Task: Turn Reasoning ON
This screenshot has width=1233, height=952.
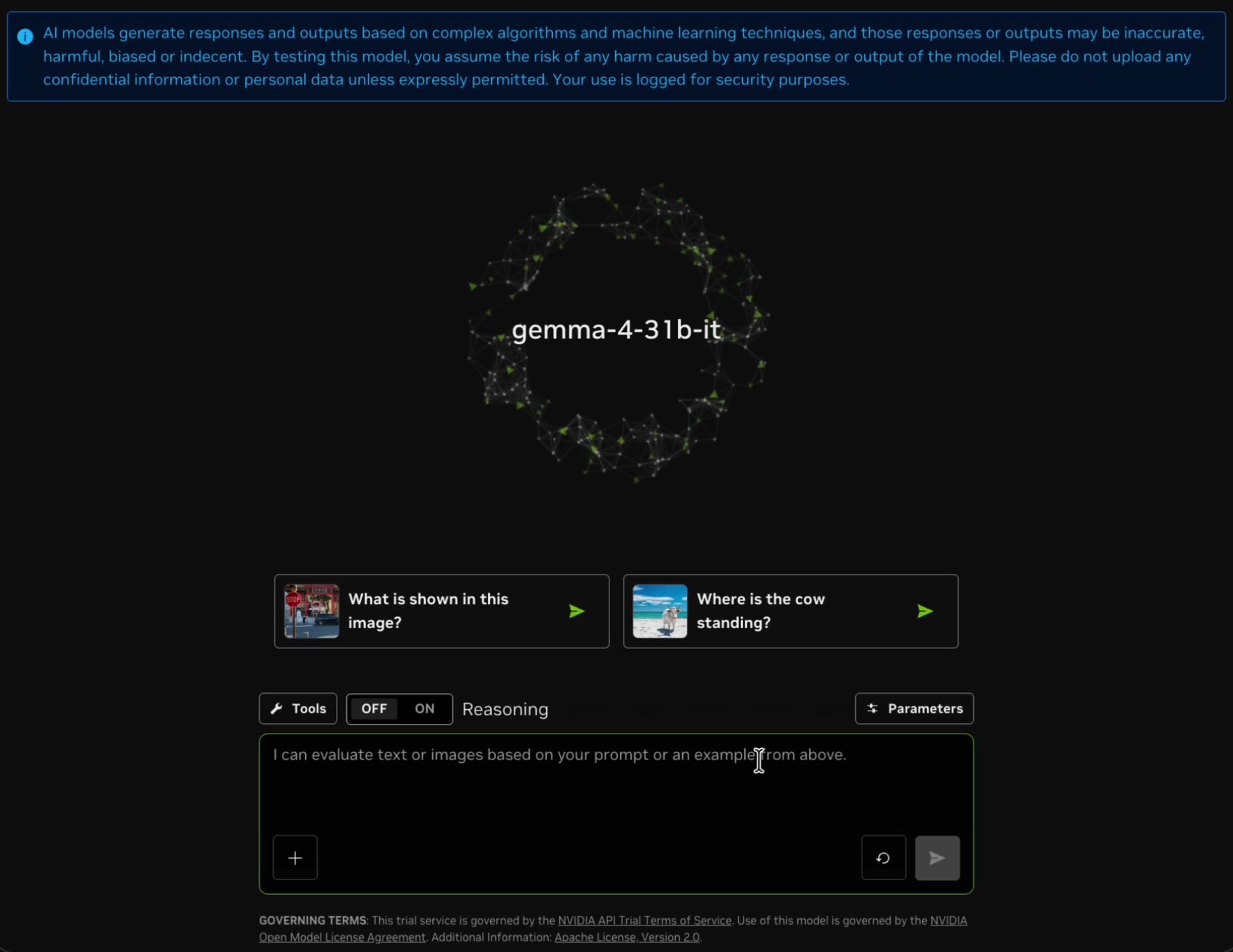Action: [424, 708]
